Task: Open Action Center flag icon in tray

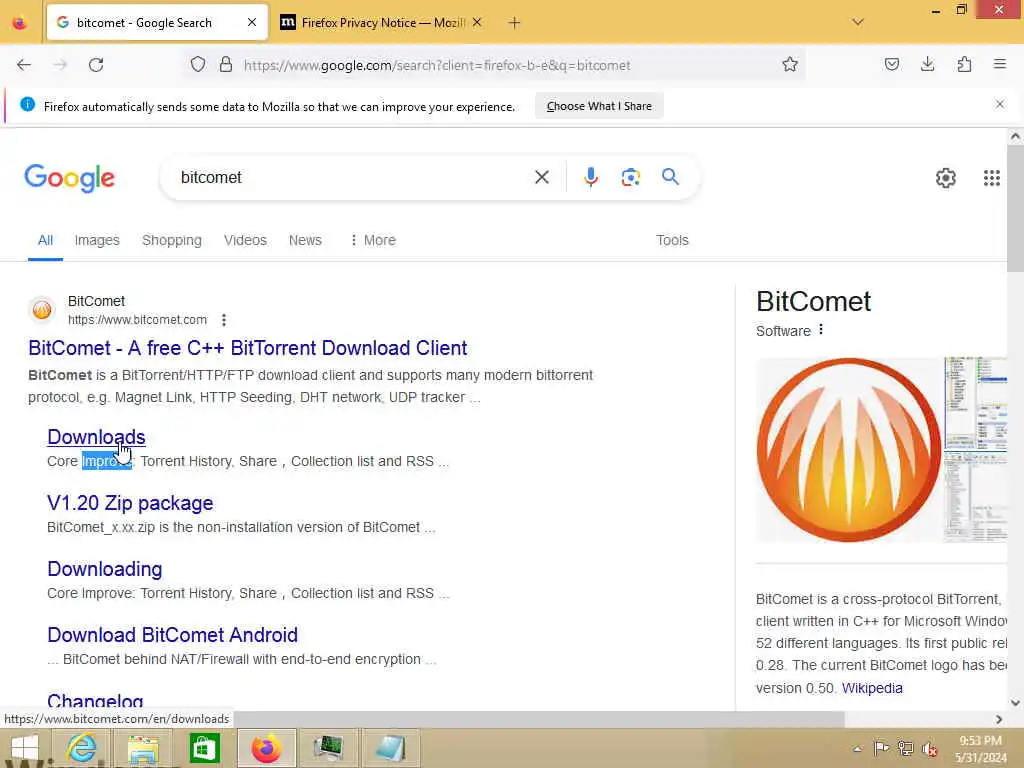Action: click(x=880, y=748)
